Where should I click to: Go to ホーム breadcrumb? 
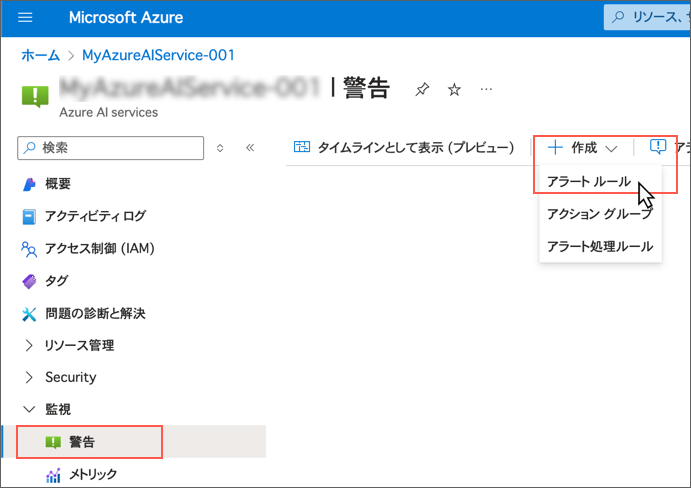coord(41,55)
